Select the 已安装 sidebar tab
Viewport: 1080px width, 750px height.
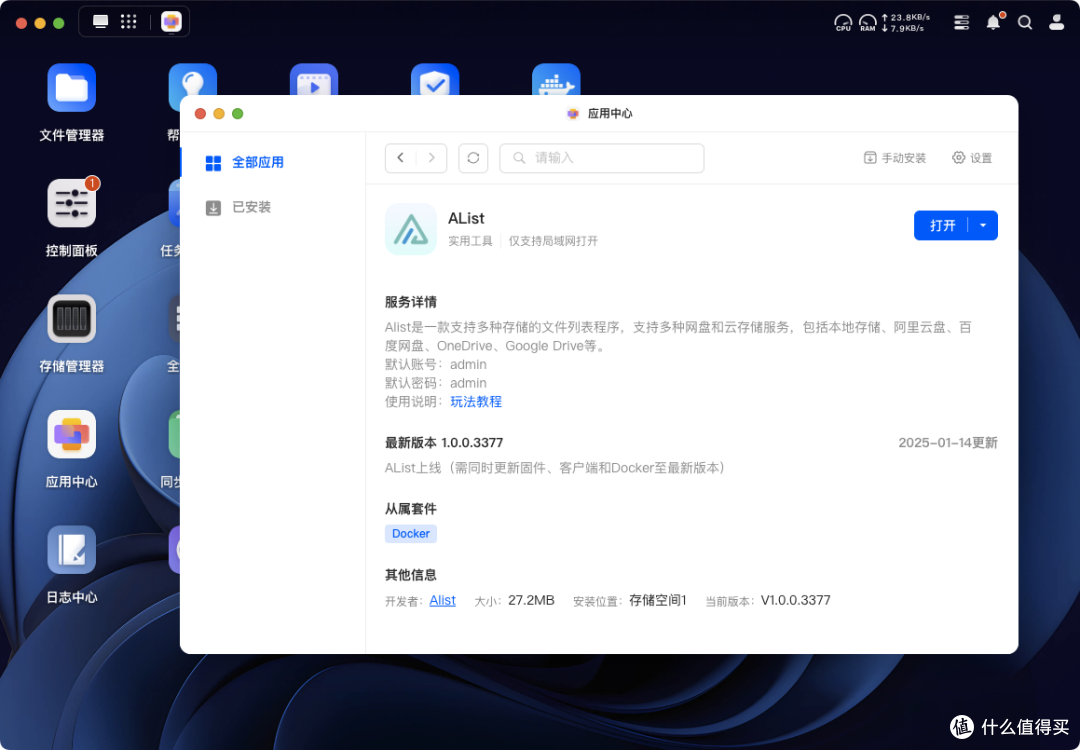tap(273, 207)
